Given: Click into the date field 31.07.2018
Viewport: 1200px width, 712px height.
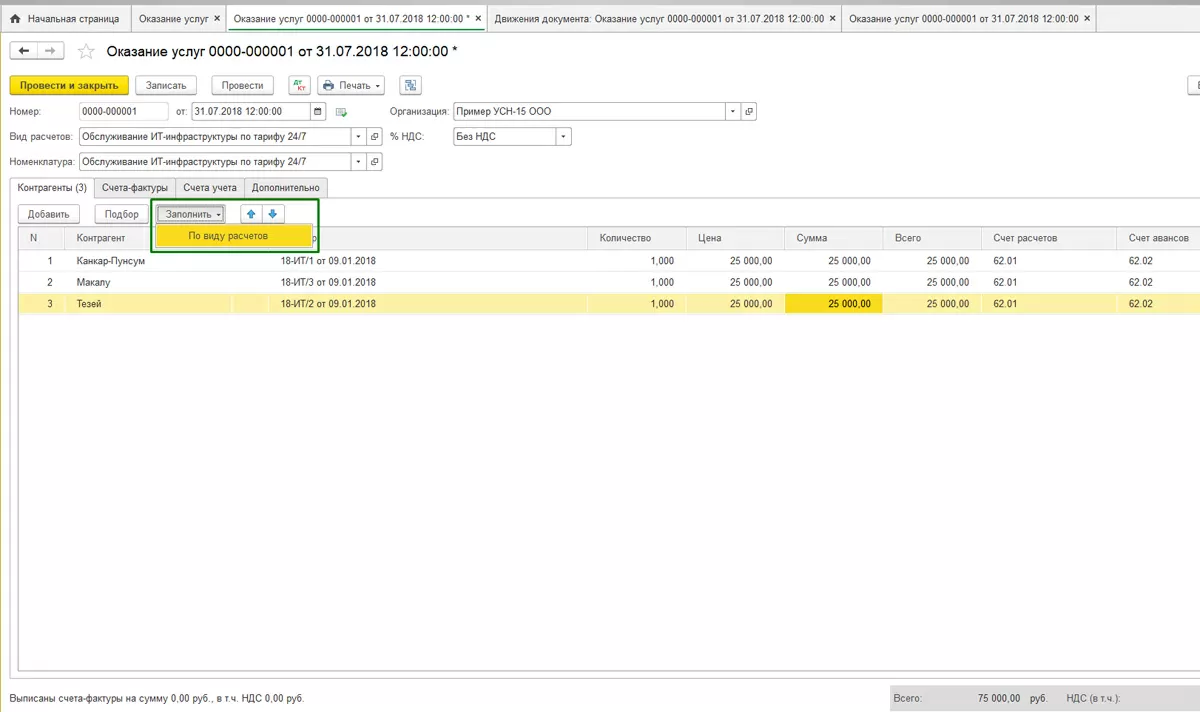Looking at the screenshot, I should (x=252, y=112).
